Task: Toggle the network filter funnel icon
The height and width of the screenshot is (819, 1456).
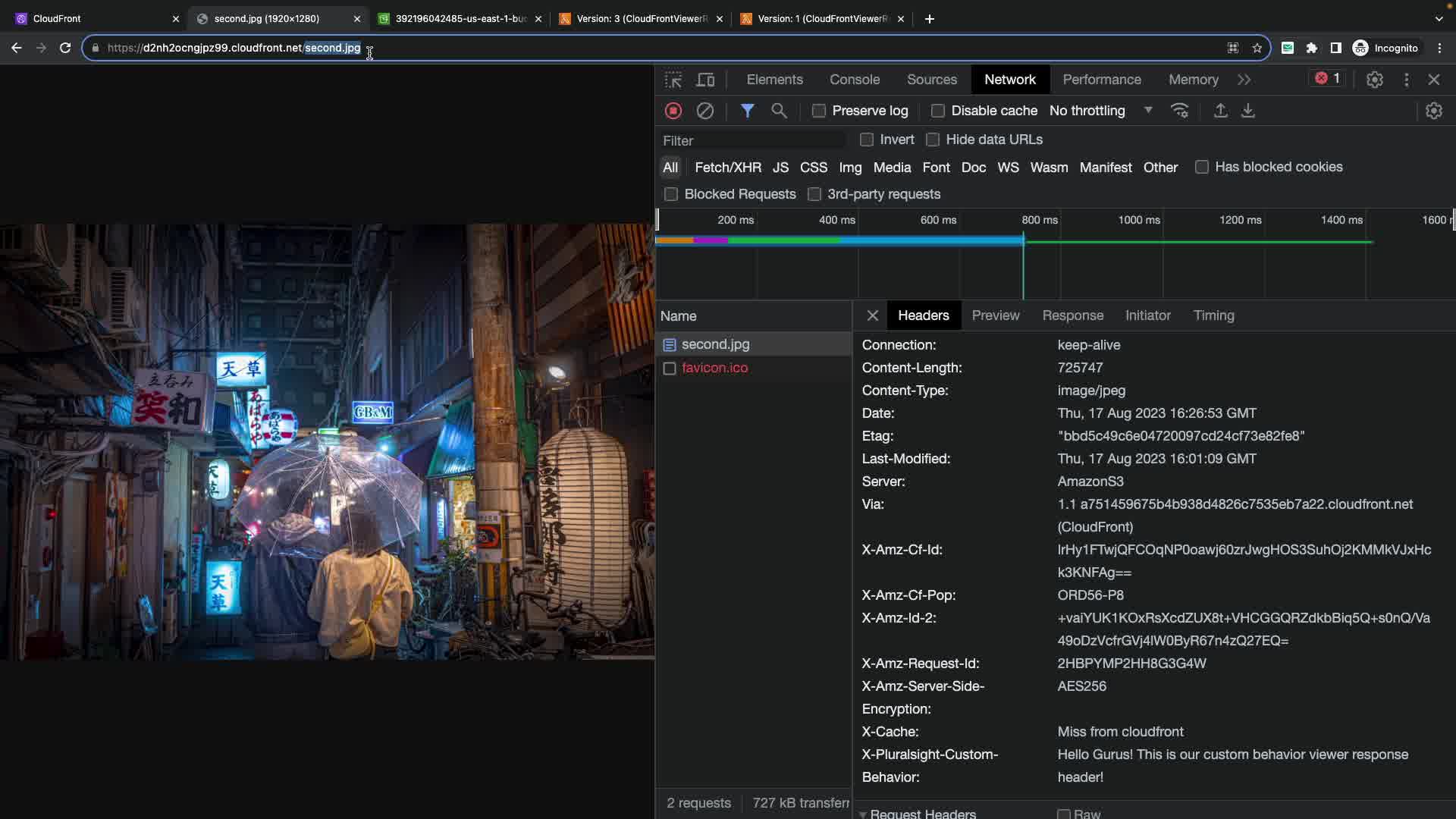Action: click(747, 111)
